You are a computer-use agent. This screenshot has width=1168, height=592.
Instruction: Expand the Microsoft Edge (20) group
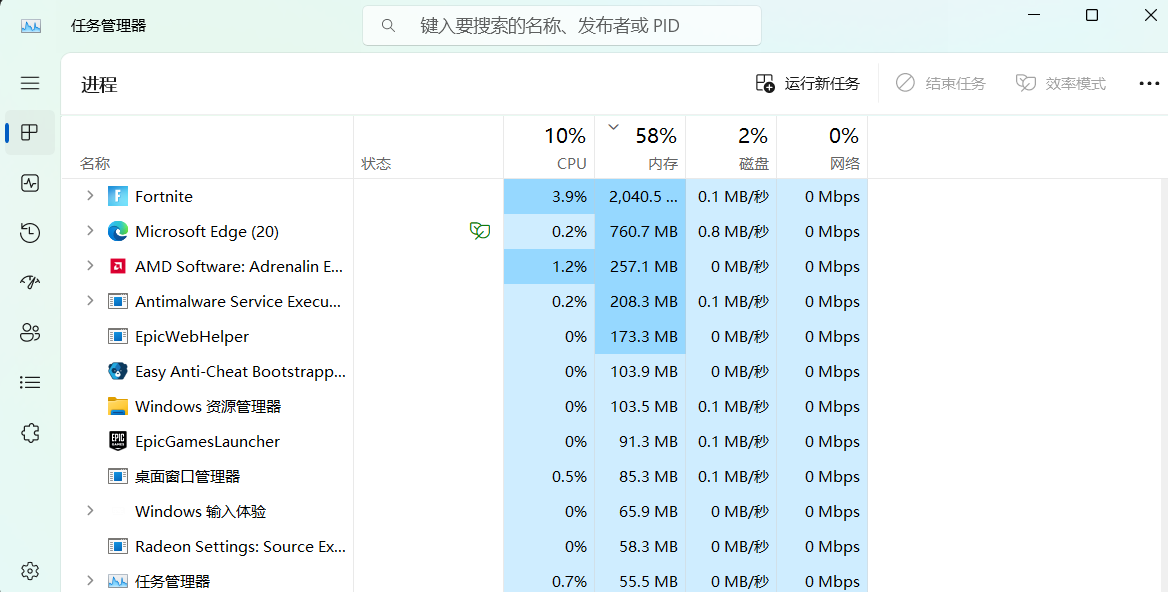pos(90,231)
